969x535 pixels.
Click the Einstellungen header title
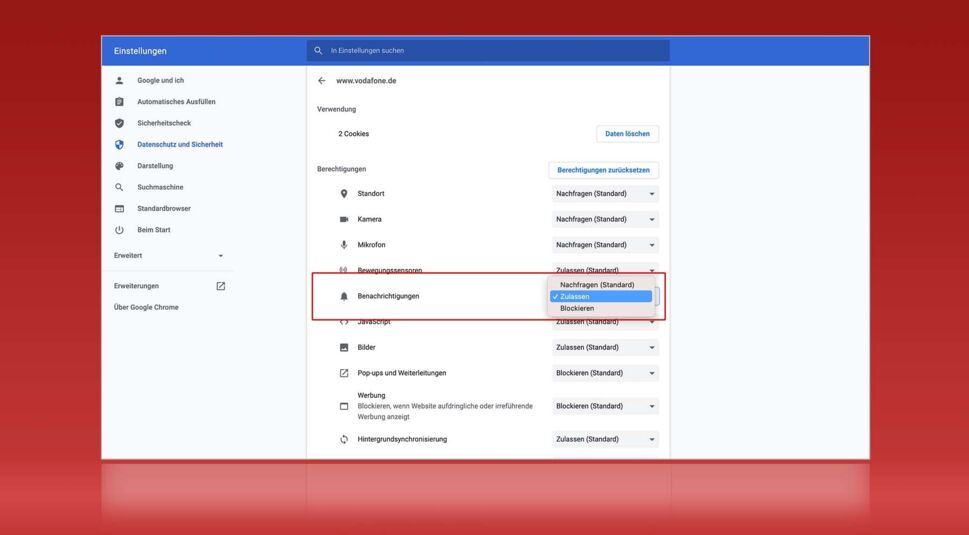click(x=140, y=51)
